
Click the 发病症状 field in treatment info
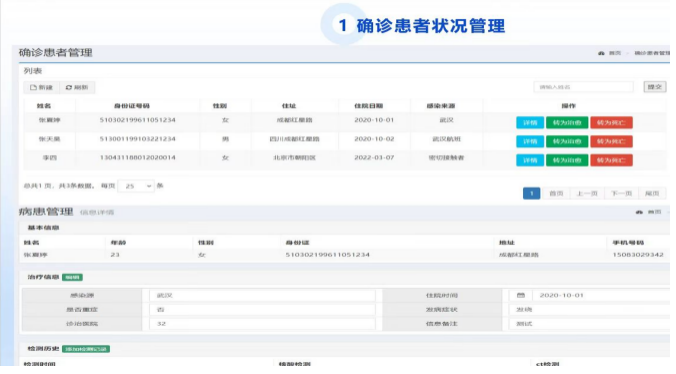589,309
